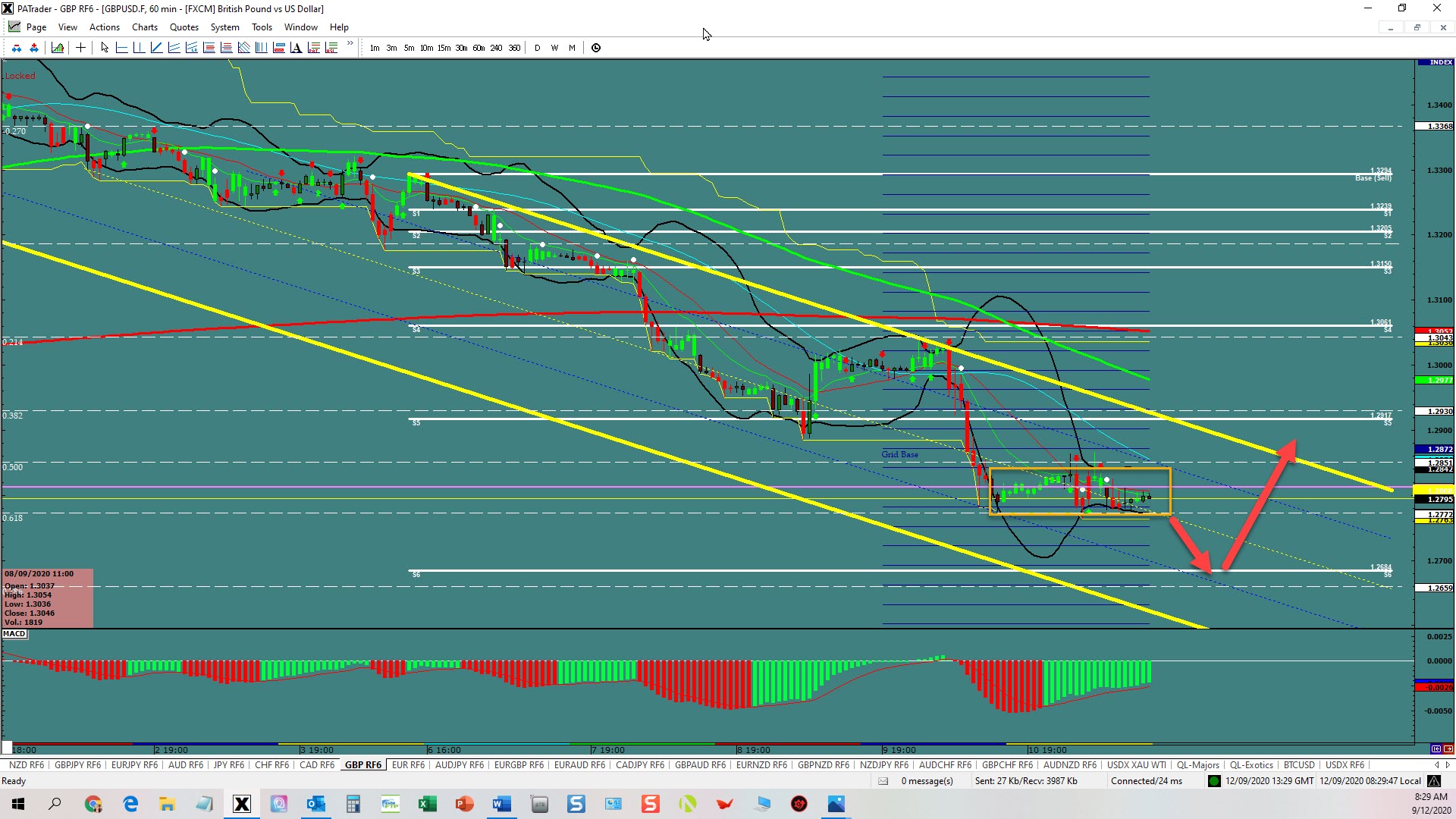Click the Locked chart label

20,76
